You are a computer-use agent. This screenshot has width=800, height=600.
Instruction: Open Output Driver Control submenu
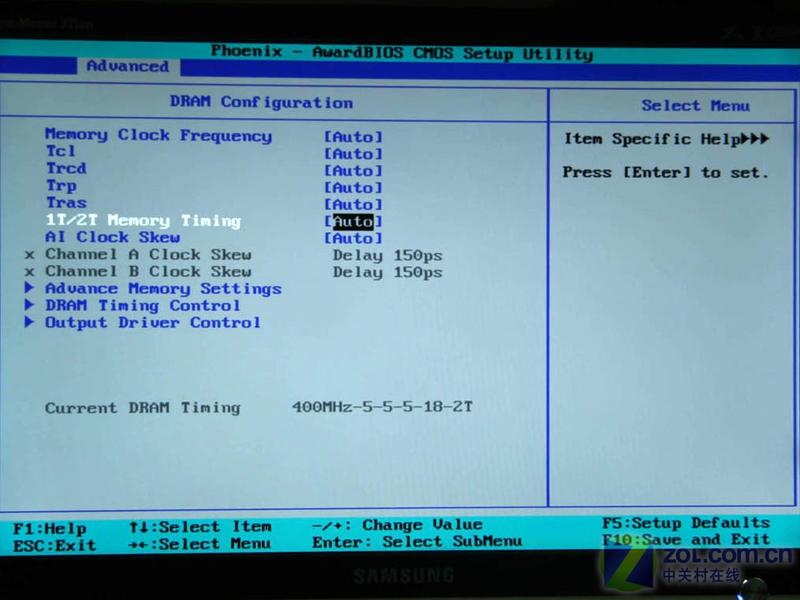pos(153,322)
